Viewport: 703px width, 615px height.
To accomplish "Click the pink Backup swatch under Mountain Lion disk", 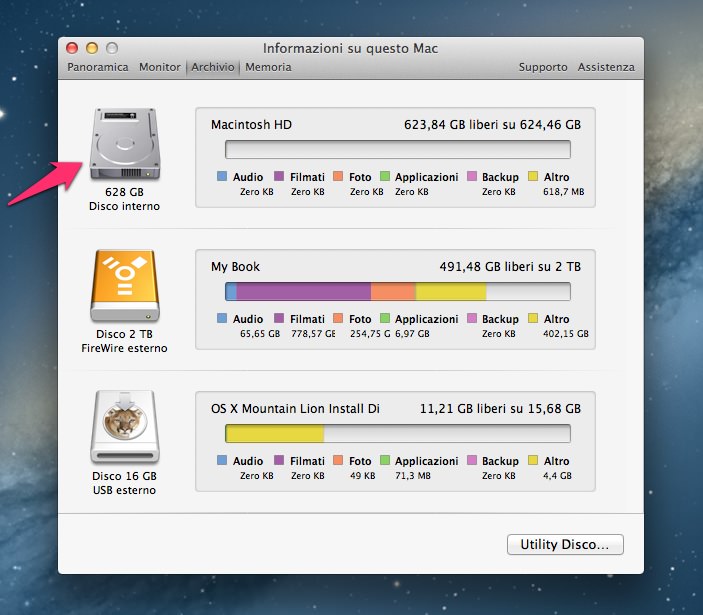I will coord(472,460).
